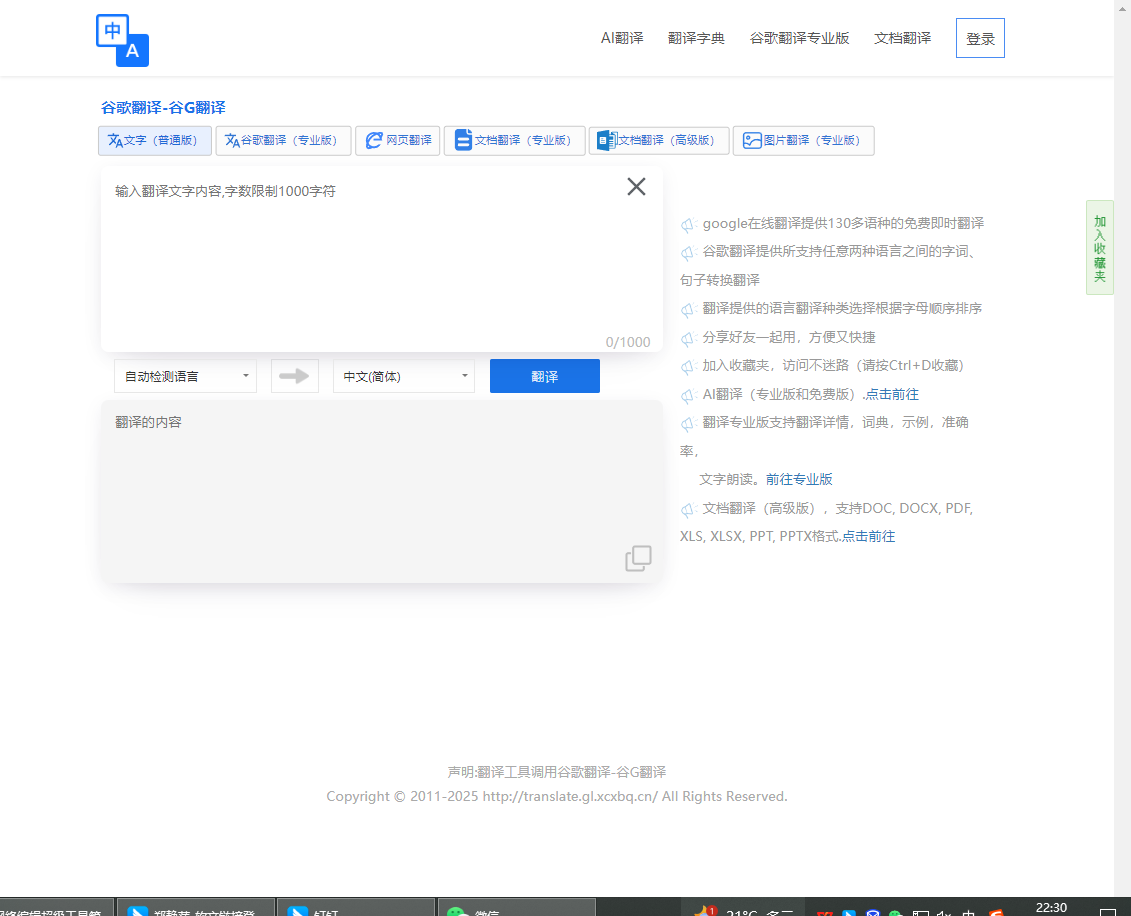Click the megaphone icon beside 文档翻译（高级版）text

point(688,509)
